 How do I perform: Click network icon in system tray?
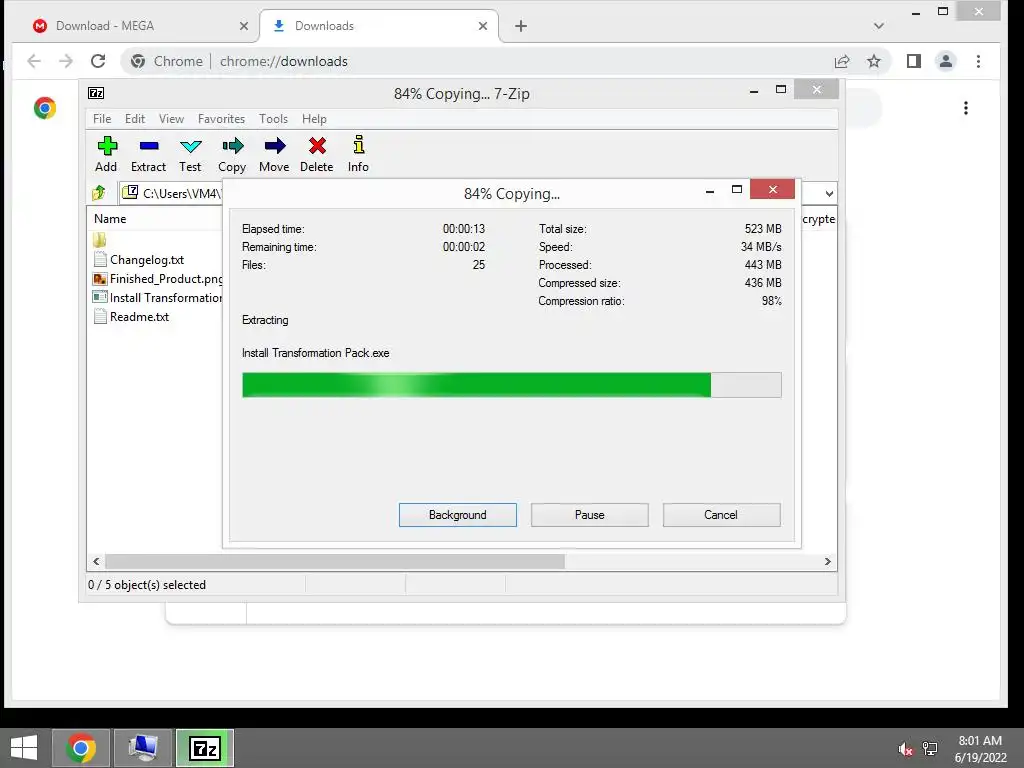coord(930,749)
